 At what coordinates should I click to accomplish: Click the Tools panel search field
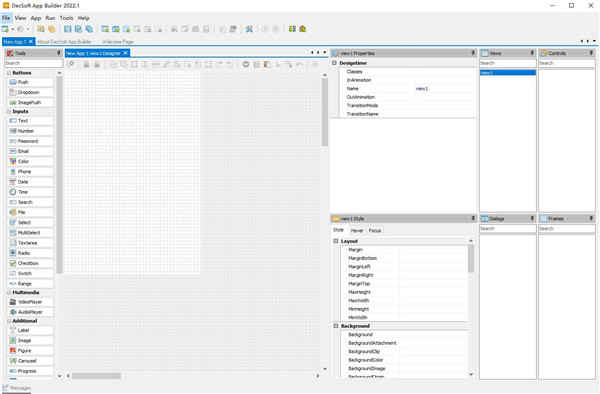[34, 63]
